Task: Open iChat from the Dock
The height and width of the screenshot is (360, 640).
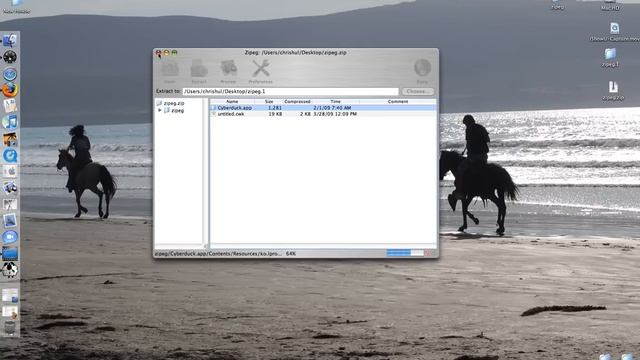Action: pos(10,237)
